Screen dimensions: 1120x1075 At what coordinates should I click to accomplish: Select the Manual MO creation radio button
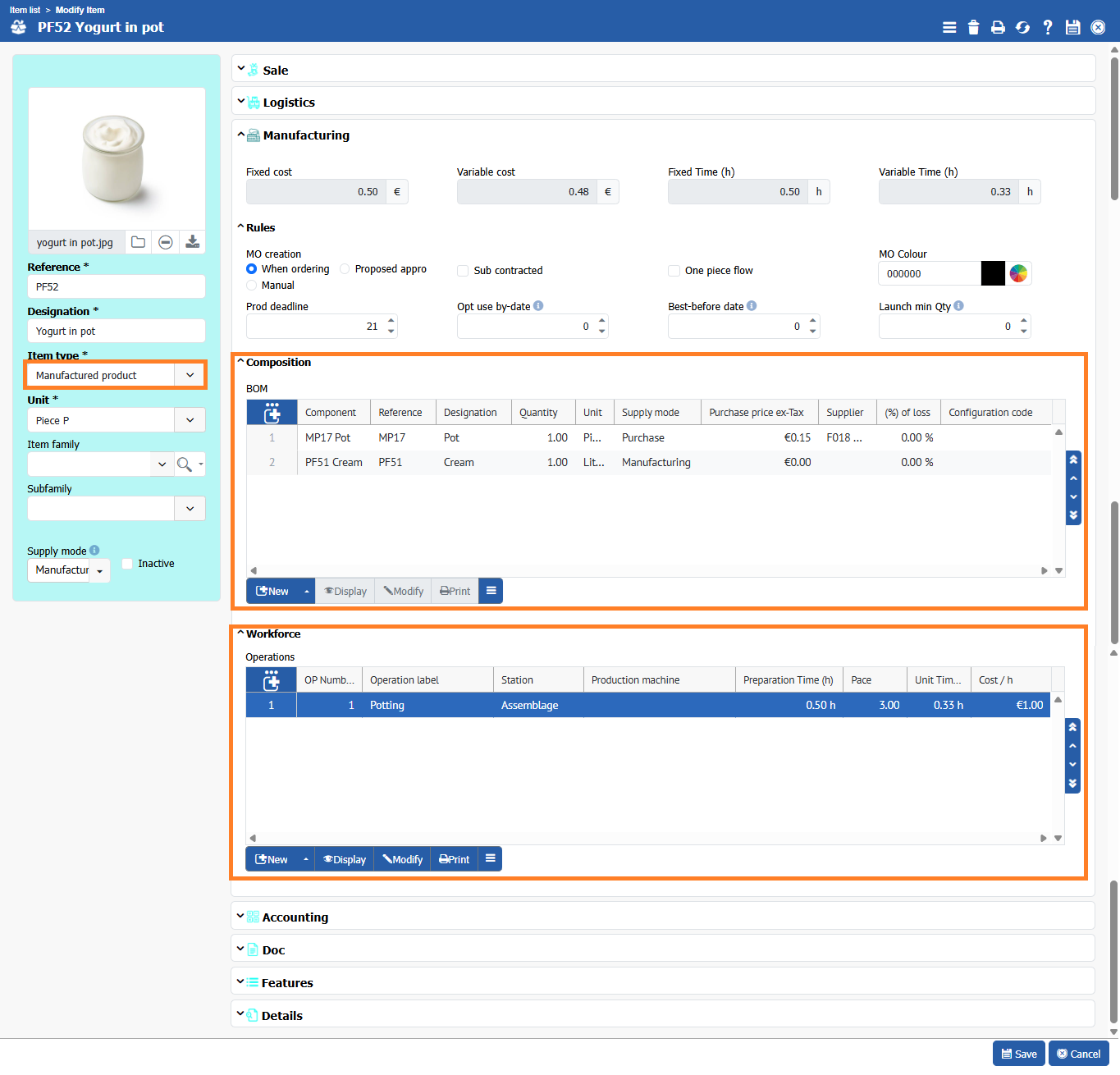252,286
